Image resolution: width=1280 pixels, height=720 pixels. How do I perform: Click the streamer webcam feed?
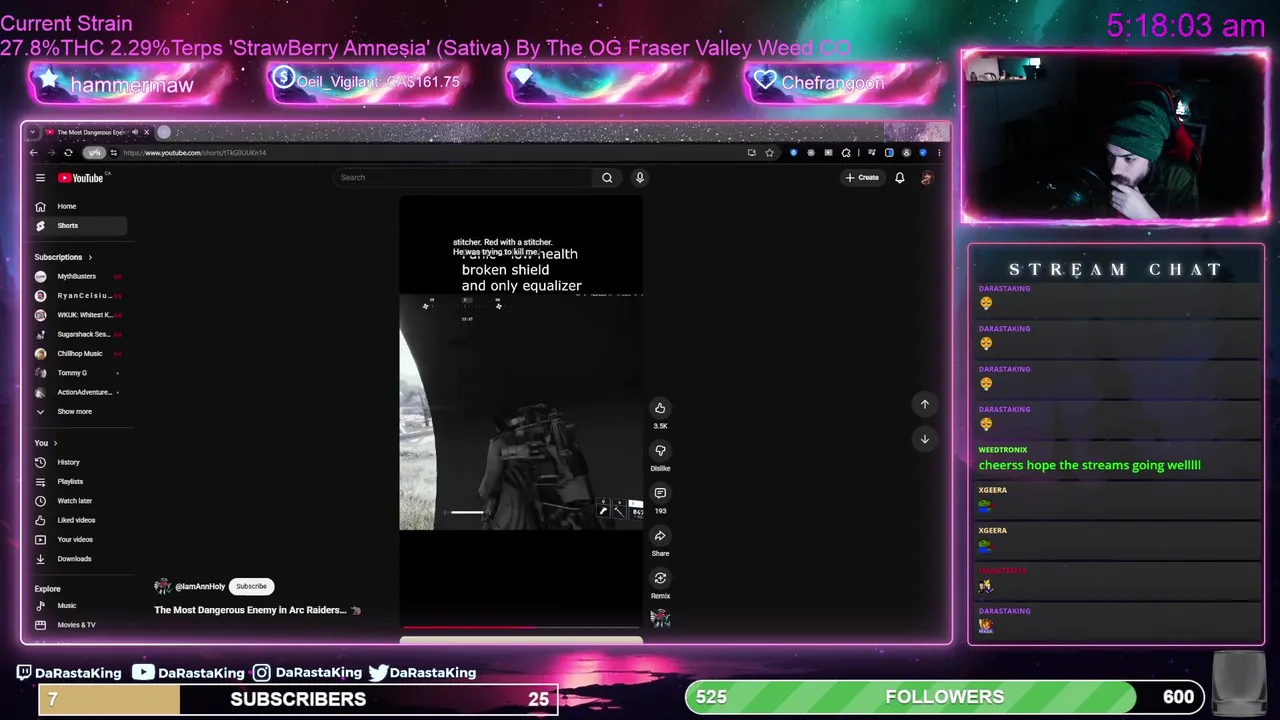(x=1115, y=136)
